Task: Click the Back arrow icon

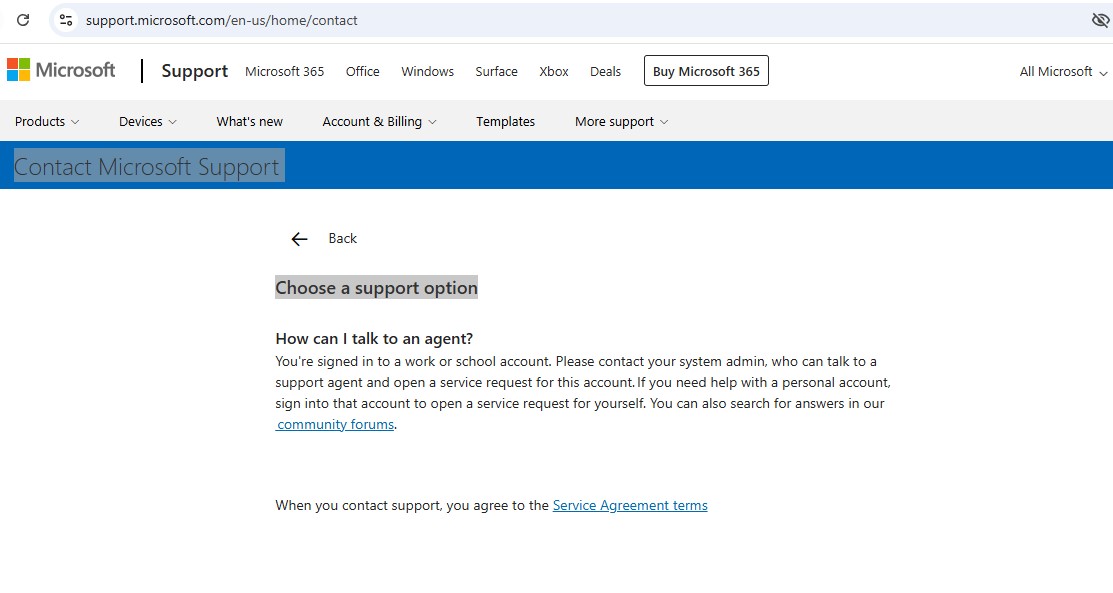Action: pyautogui.click(x=300, y=239)
